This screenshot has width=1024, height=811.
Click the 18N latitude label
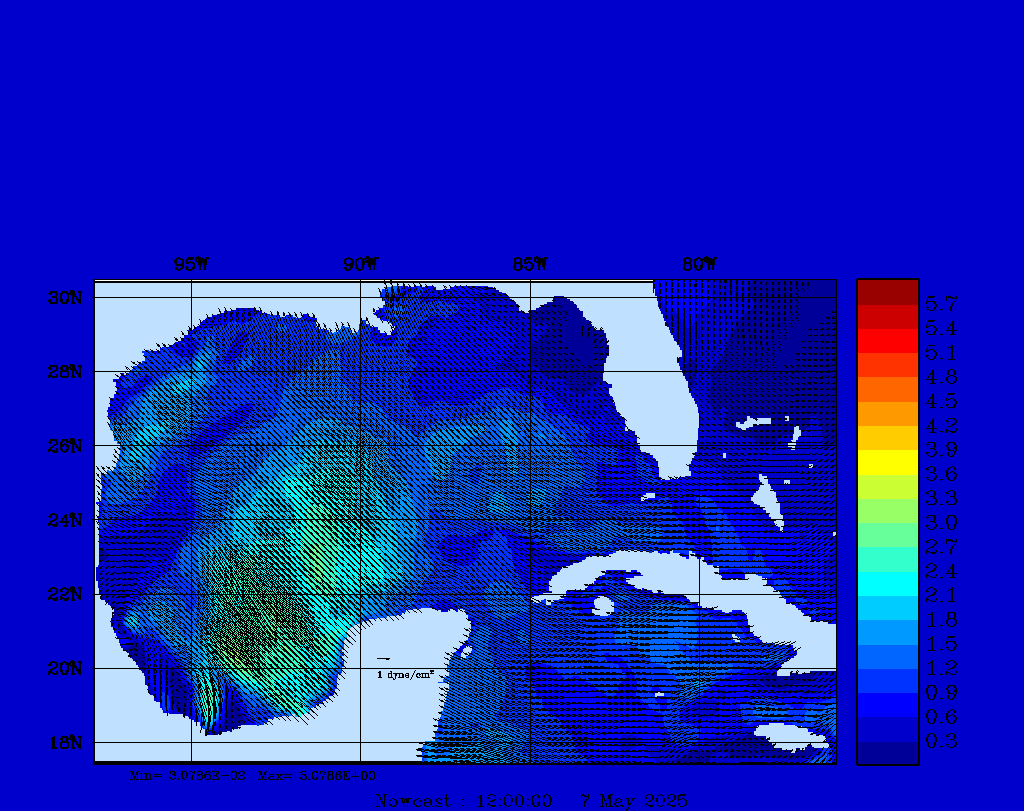[x=64, y=743]
